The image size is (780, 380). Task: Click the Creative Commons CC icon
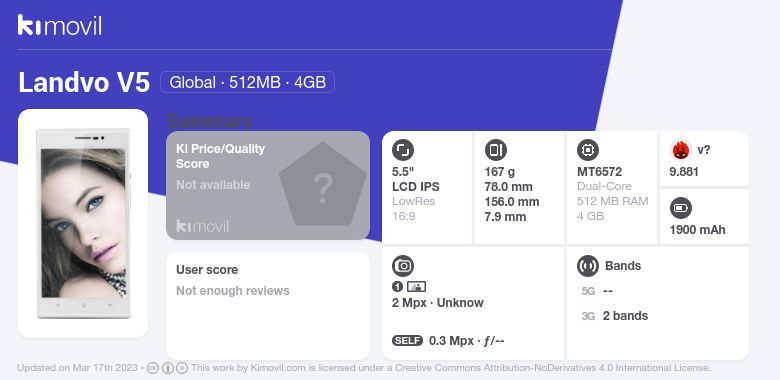pos(153,368)
